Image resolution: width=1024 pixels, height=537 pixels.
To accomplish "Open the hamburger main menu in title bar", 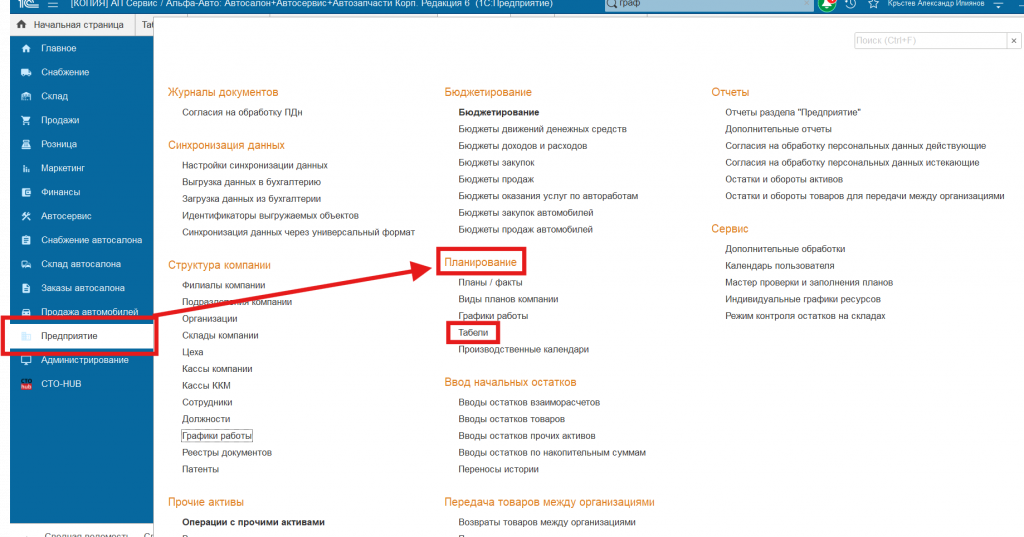I will coord(53,5).
